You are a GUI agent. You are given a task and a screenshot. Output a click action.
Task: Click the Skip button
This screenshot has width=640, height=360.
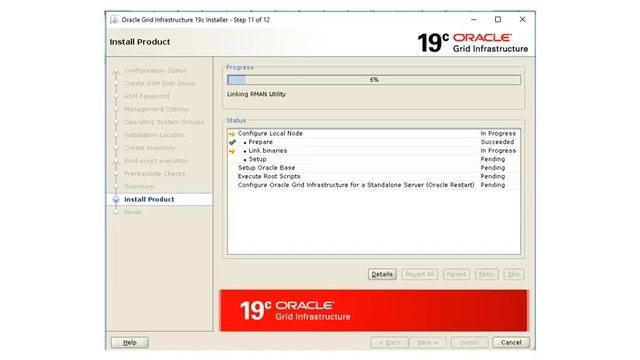[513, 275]
